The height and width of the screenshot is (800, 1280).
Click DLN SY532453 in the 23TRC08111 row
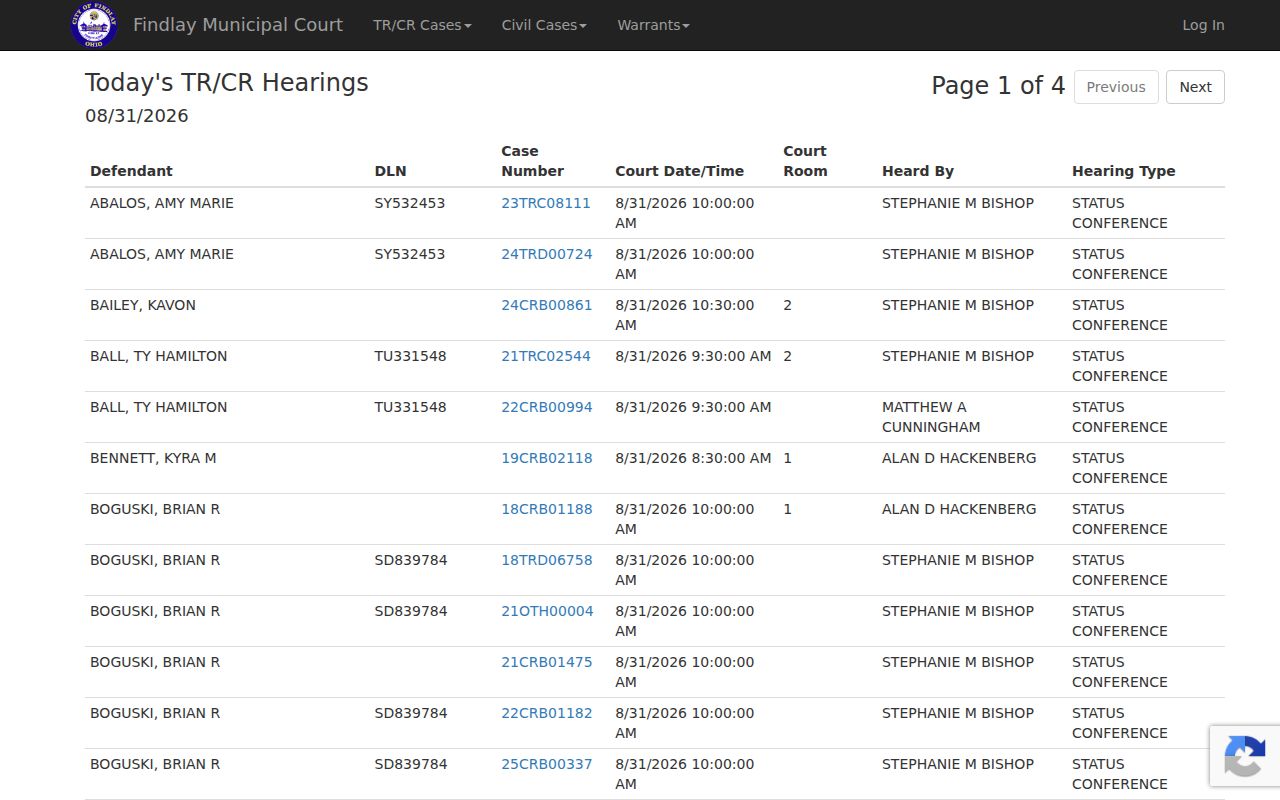(410, 203)
